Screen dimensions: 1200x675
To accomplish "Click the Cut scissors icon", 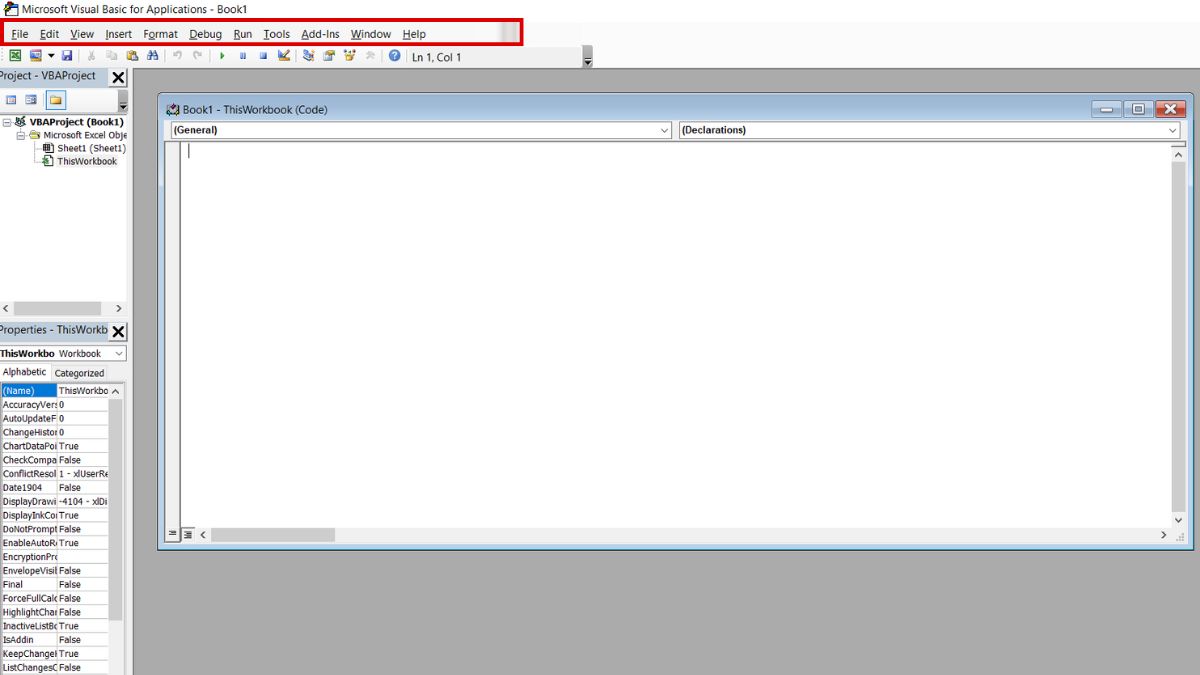I will coord(91,56).
